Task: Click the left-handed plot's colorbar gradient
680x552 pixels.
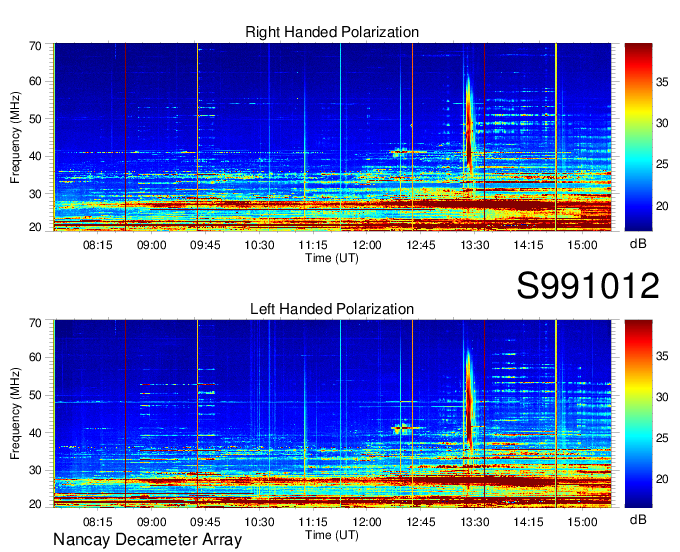Action: pyautogui.click(x=638, y=414)
